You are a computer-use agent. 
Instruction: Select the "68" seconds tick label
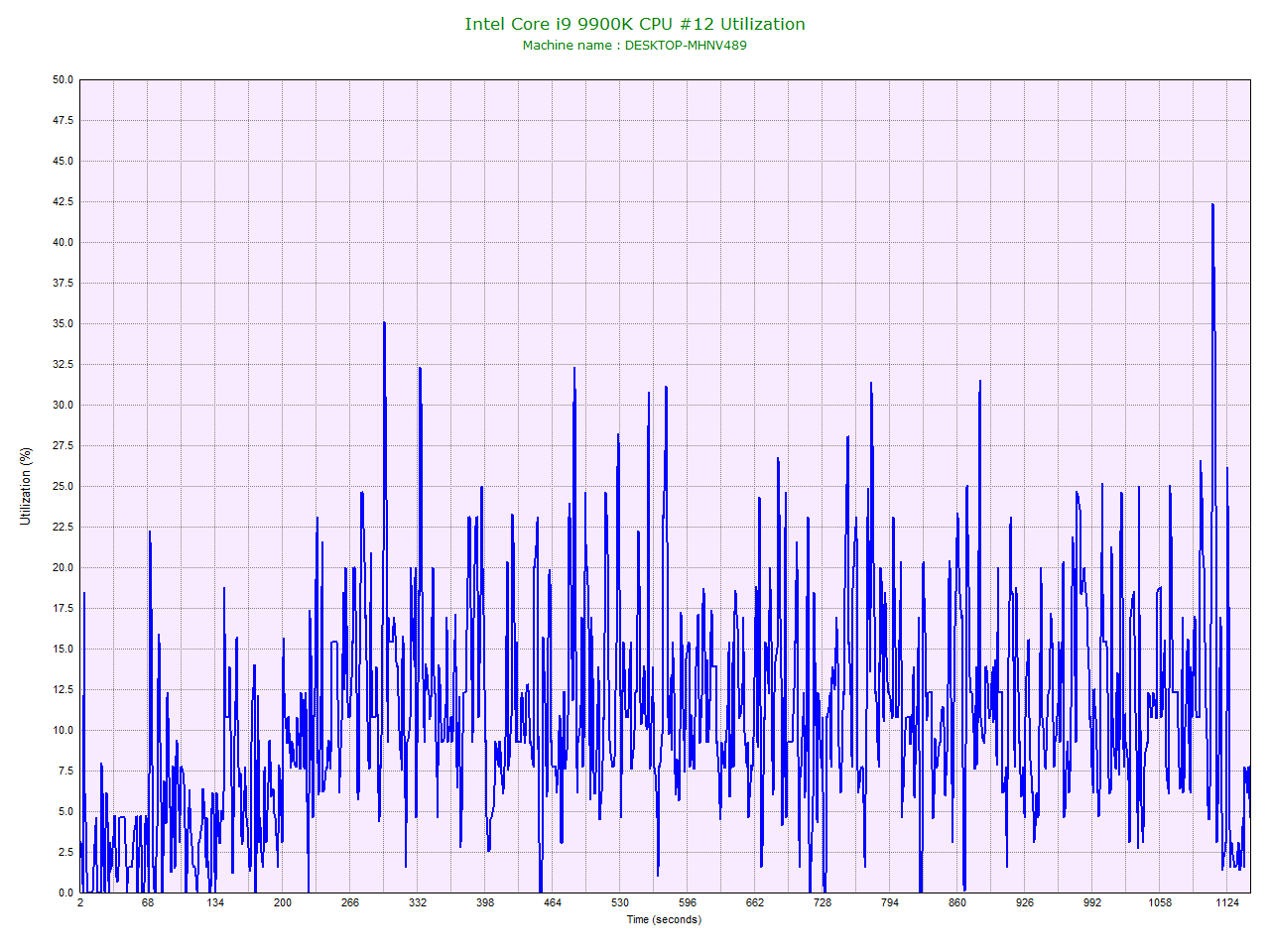click(148, 902)
